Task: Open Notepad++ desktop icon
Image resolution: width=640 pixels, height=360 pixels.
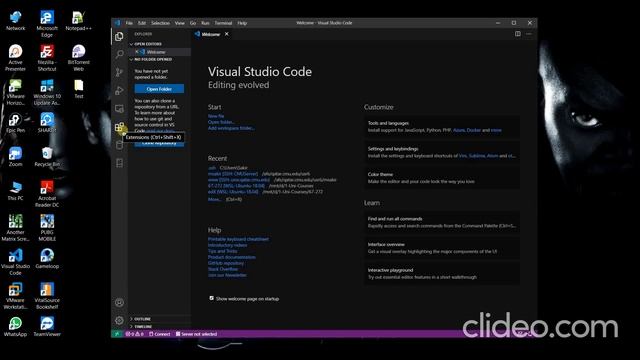Action: [x=78, y=21]
